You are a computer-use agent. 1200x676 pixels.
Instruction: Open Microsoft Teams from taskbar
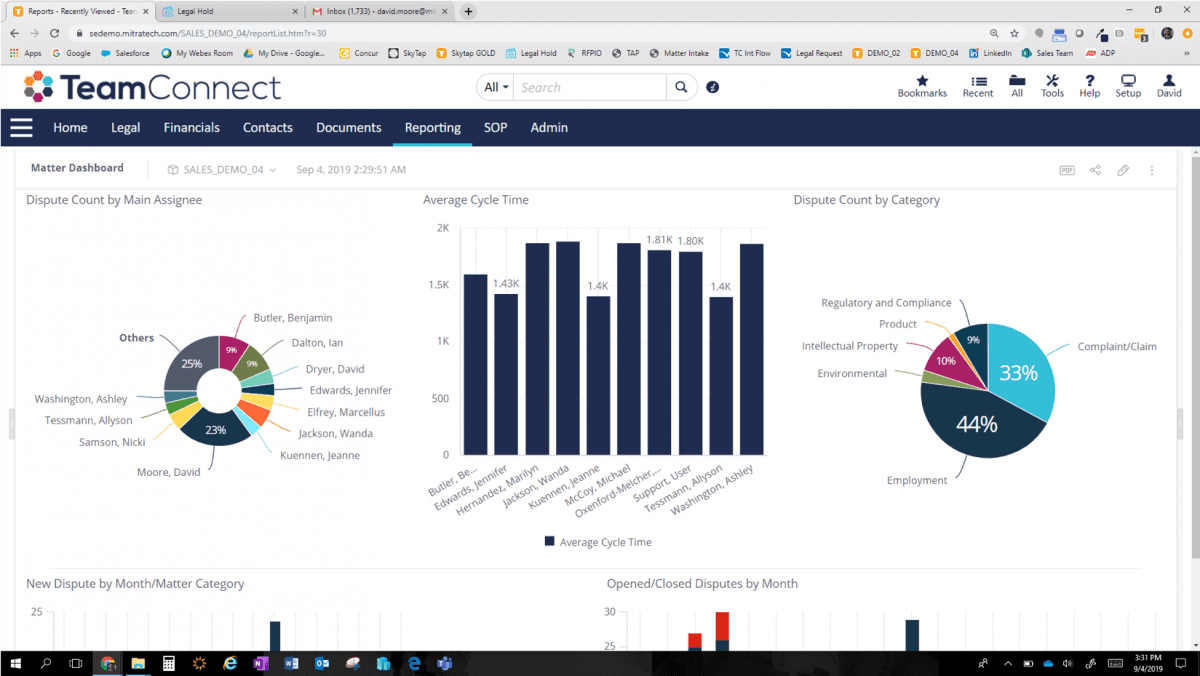tap(444, 663)
